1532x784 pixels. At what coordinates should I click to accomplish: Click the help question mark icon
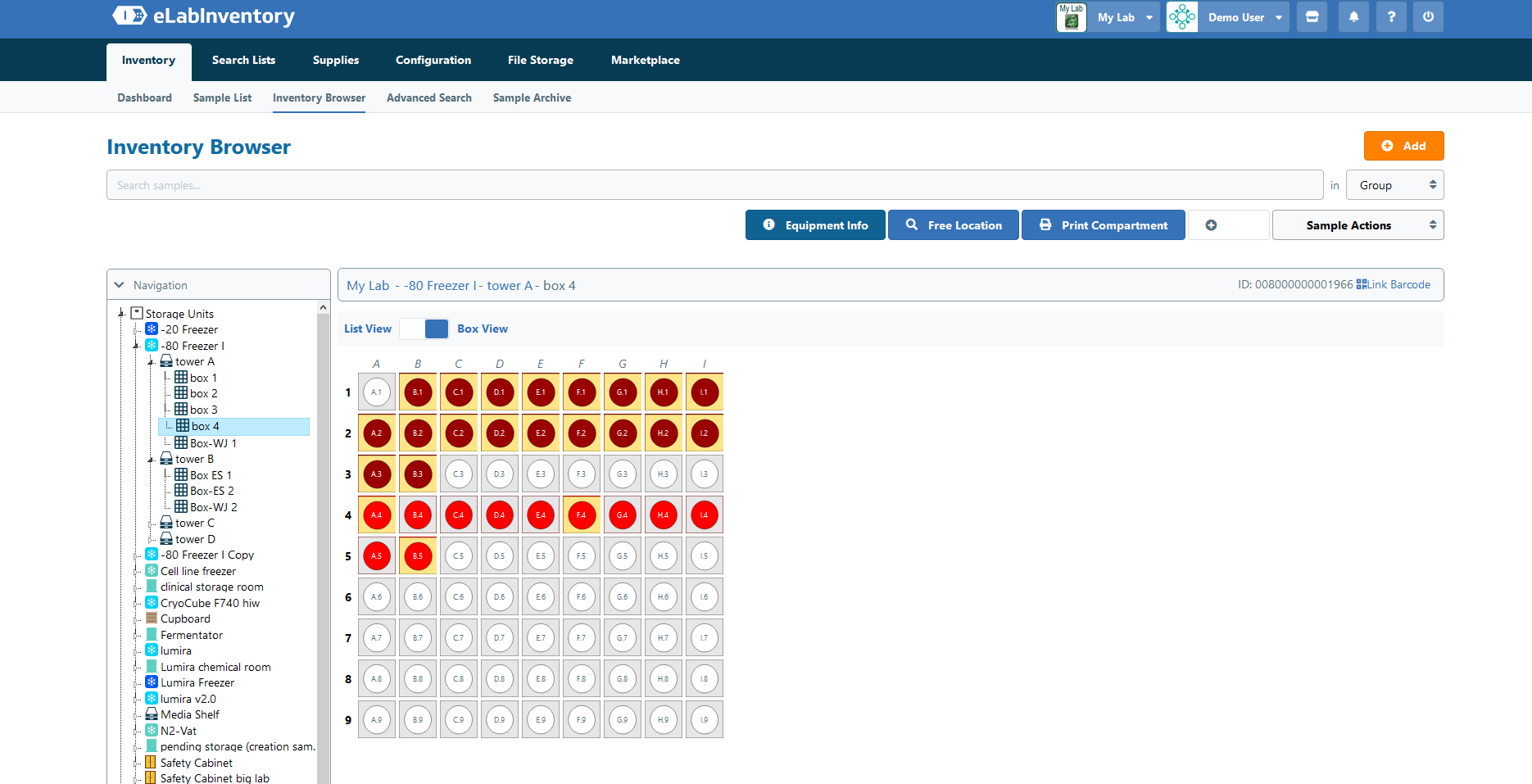1391,17
